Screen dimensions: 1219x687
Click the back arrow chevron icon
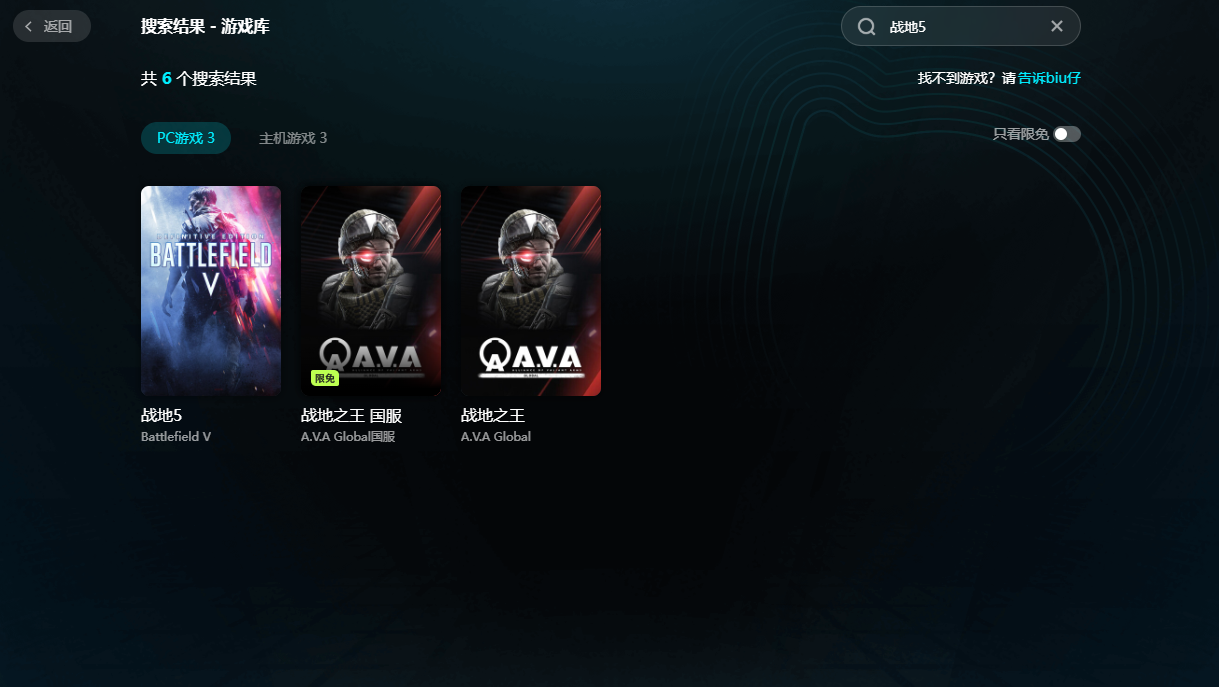[x=28, y=26]
